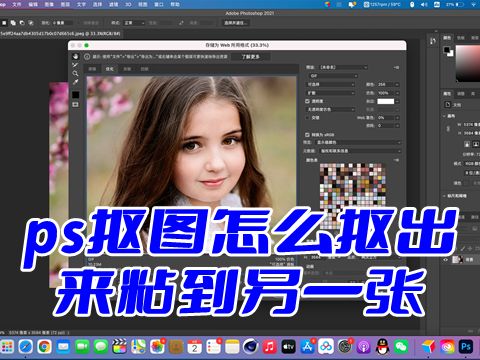Image resolution: width=480 pixels, height=360 pixels.
Task: Select the open jpeg document tab
Action: (61, 33)
